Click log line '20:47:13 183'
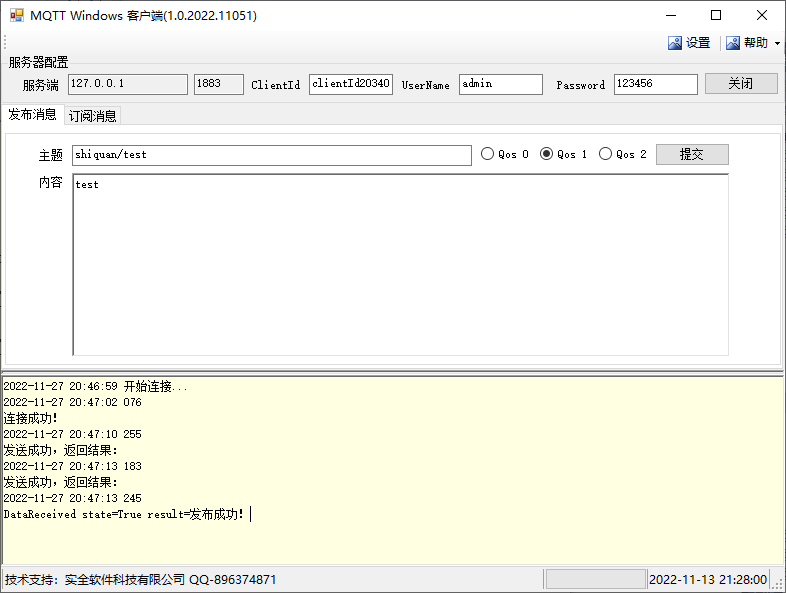This screenshot has height=593, width=786. [72, 466]
